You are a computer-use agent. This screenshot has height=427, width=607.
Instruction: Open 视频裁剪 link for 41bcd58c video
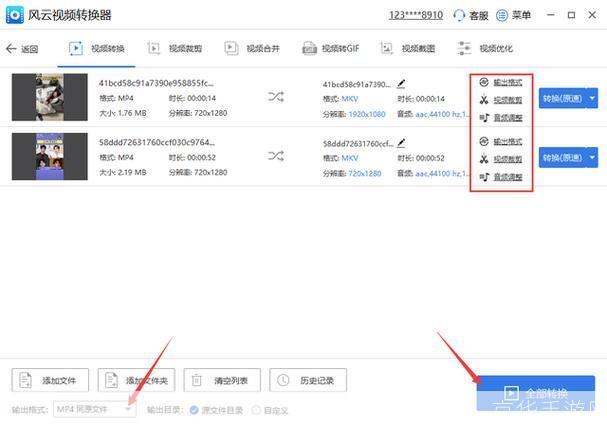click(x=508, y=100)
